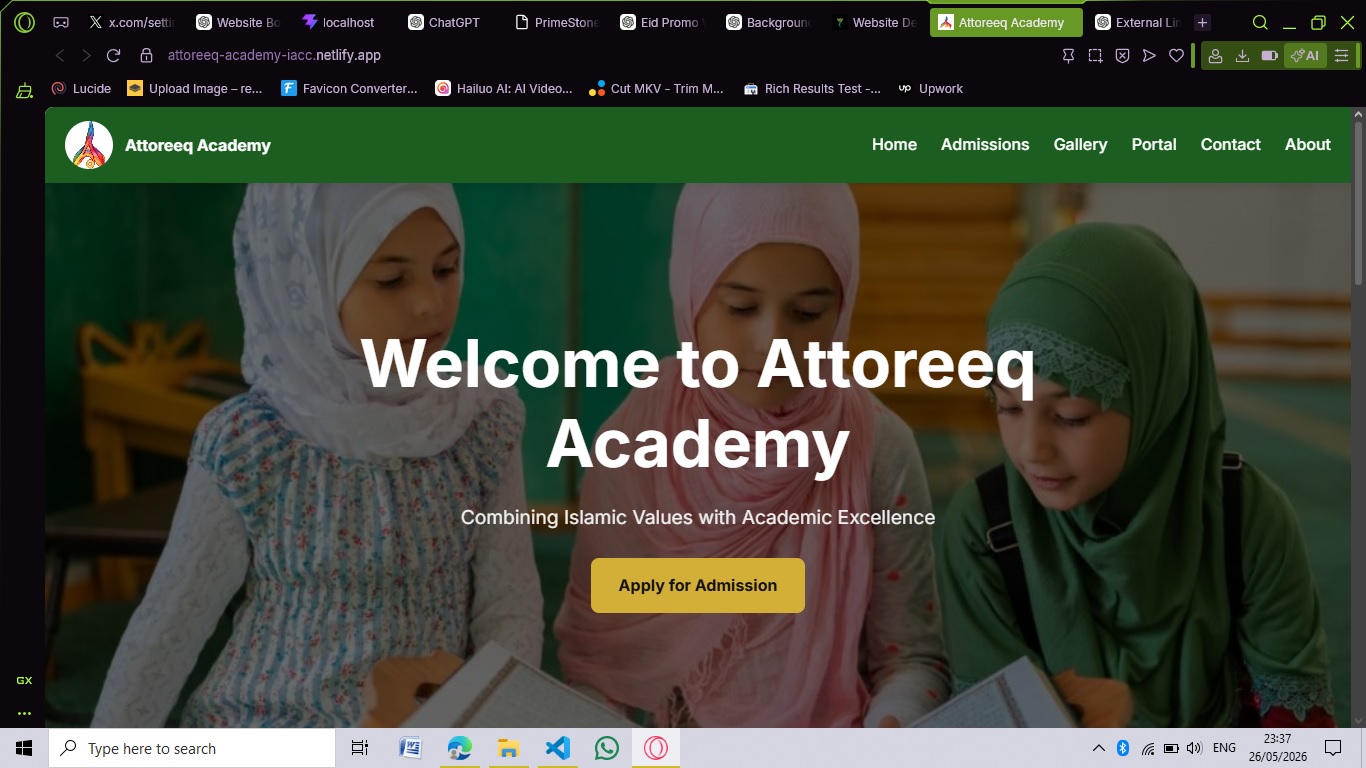Open the notification center icon
Image resolution: width=1366 pixels, height=768 pixels.
(1332, 748)
